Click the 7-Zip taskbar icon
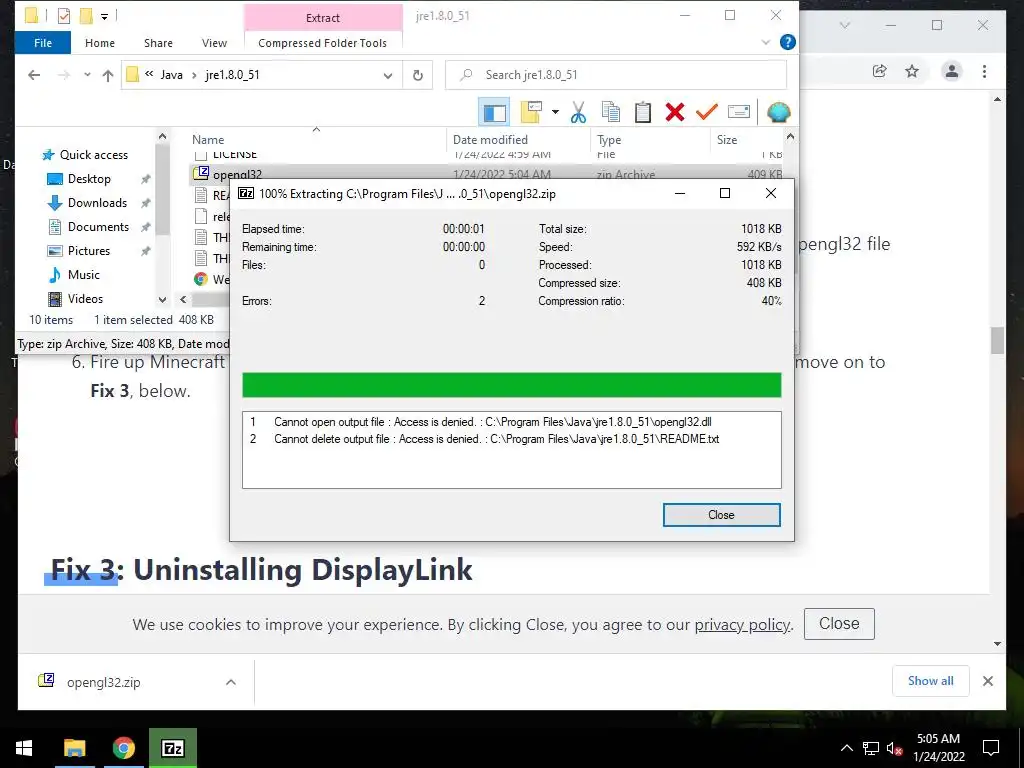This screenshot has height=768, width=1024. tap(172, 748)
